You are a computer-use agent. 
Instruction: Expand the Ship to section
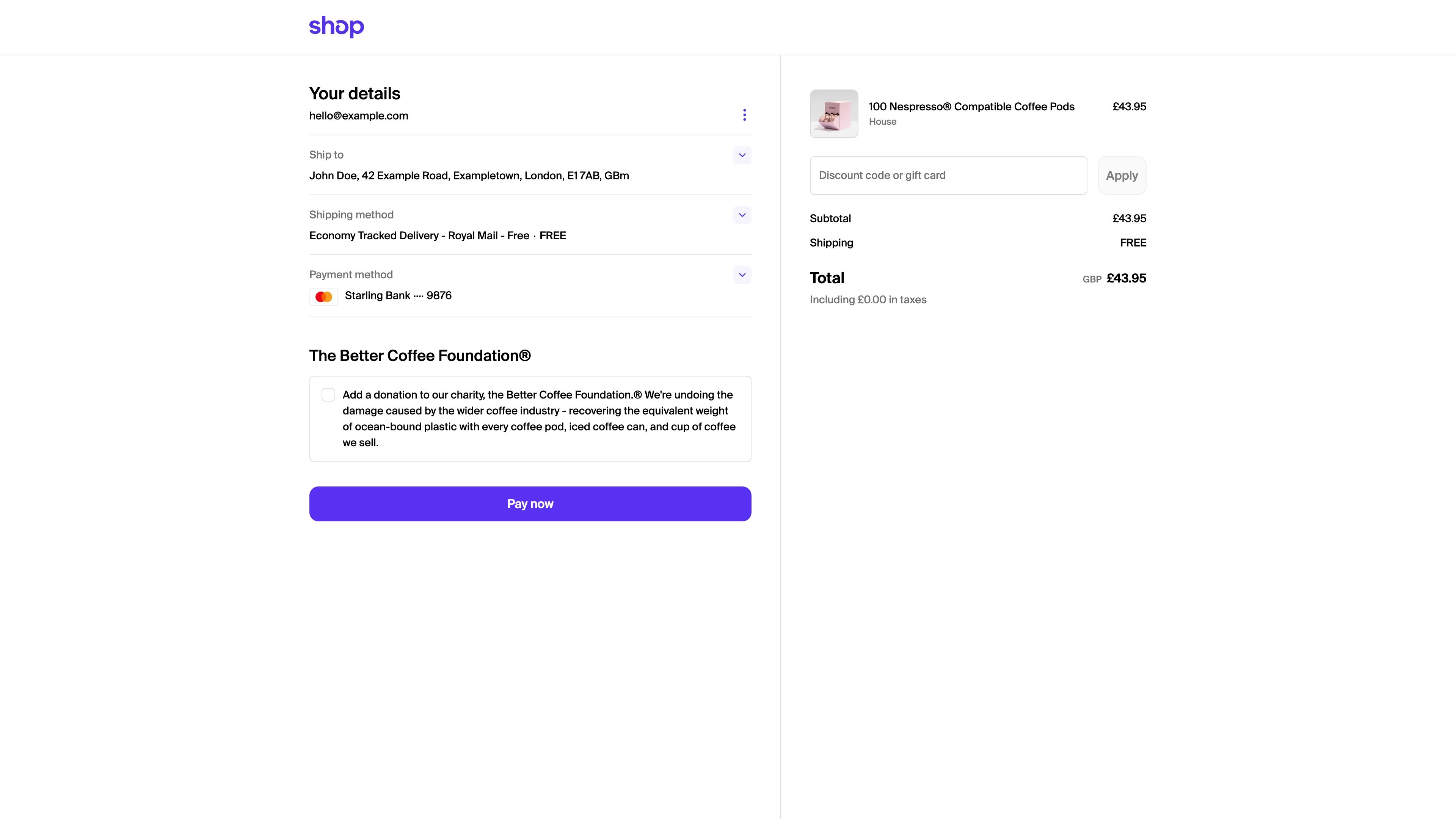742,155
